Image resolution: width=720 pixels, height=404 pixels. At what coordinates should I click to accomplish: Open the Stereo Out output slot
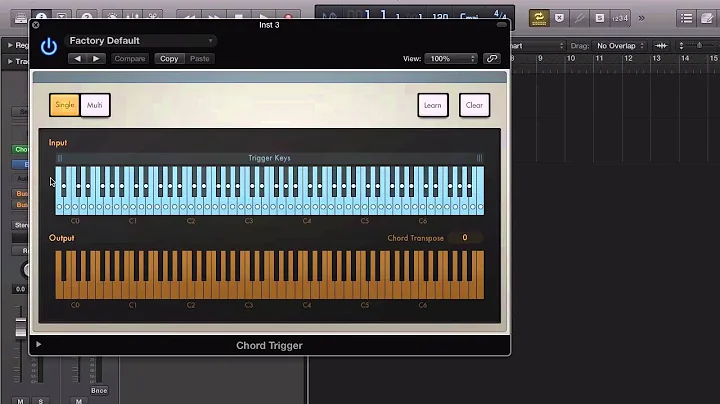21,225
